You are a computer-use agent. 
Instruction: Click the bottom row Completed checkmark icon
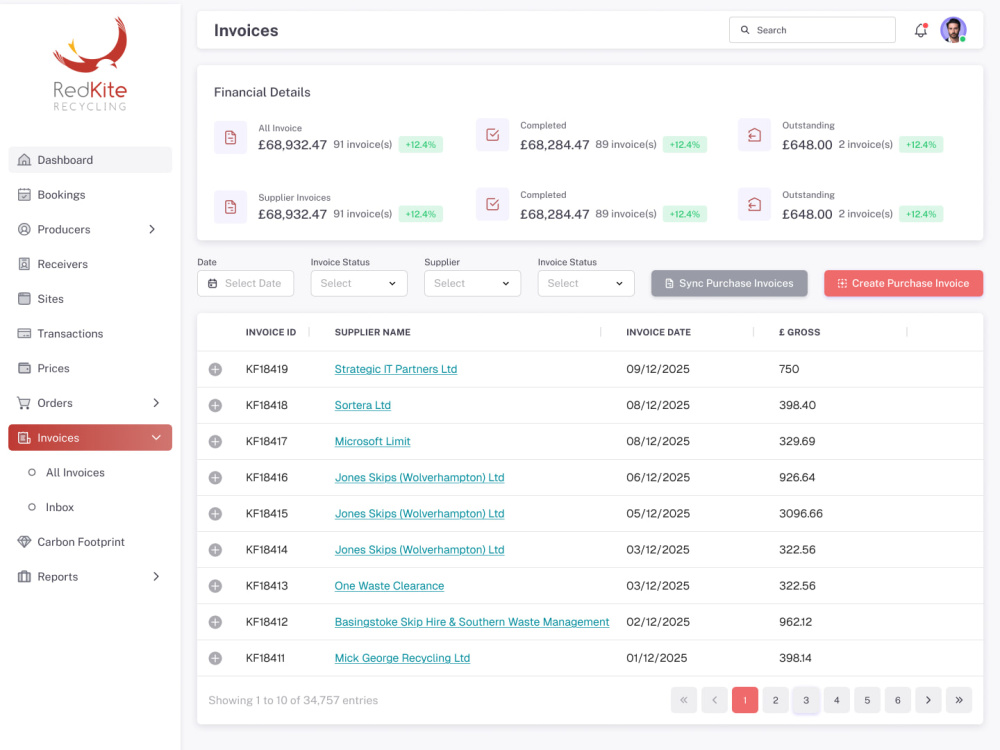coord(492,204)
